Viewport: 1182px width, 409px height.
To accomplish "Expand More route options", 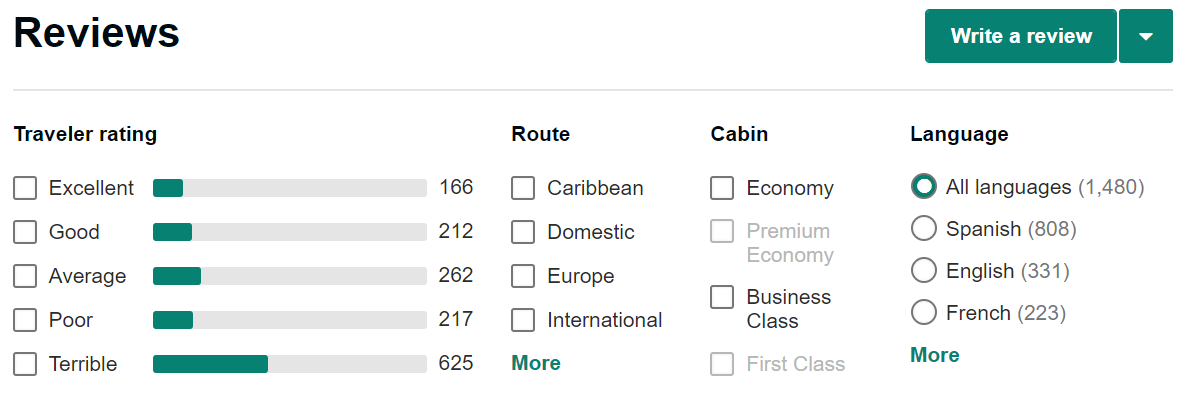I will coord(536,363).
